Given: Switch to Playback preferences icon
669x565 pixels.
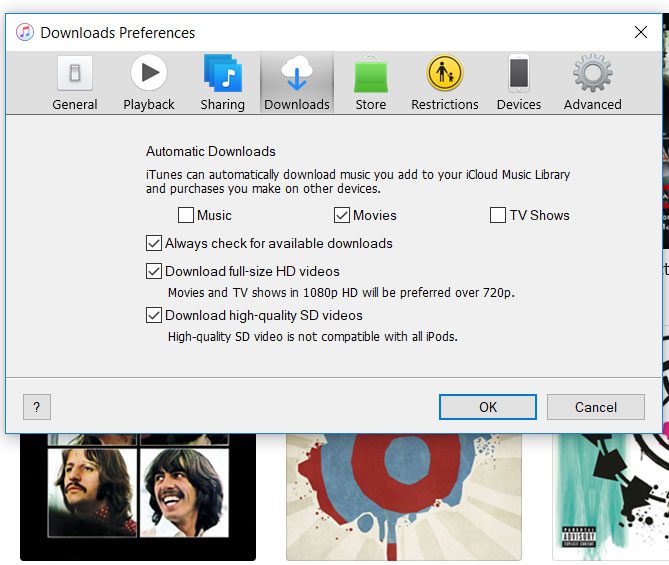Looking at the screenshot, I should 149,82.
